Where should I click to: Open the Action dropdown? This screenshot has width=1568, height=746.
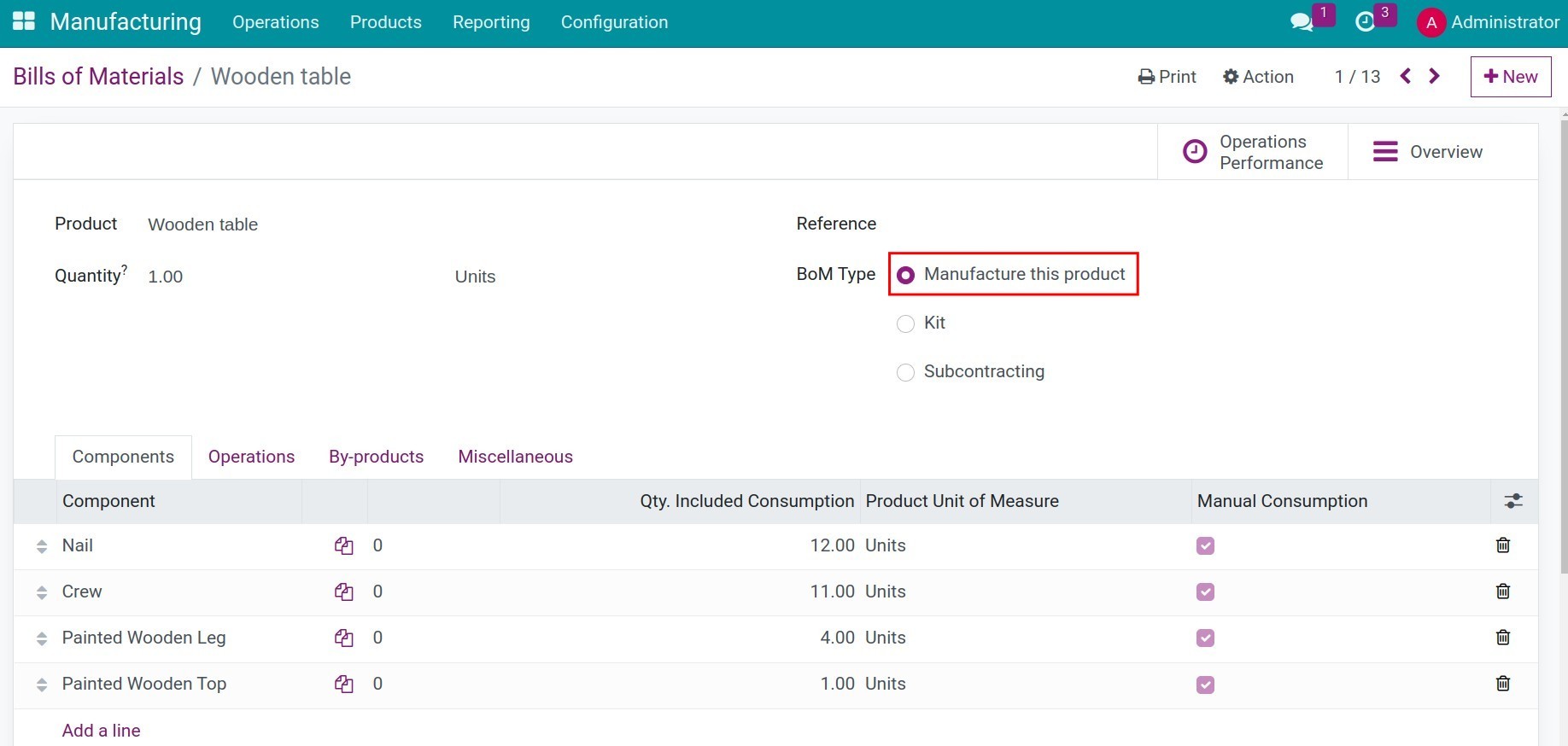(x=1258, y=77)
